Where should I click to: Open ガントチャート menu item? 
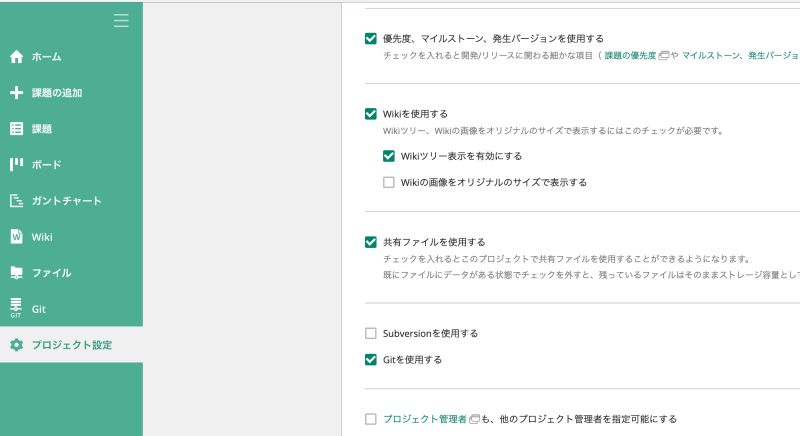71,200
